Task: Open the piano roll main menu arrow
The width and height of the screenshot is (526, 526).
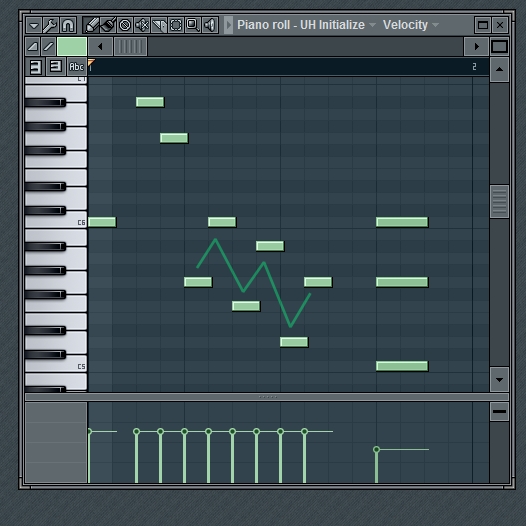Action: [34, 25]
